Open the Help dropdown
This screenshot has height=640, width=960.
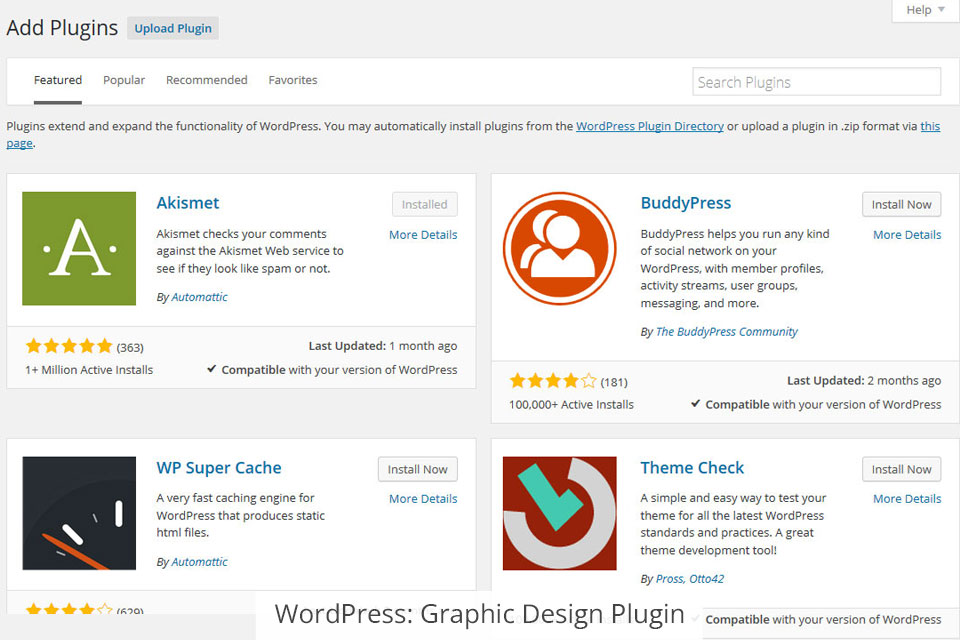pos(925,10)
